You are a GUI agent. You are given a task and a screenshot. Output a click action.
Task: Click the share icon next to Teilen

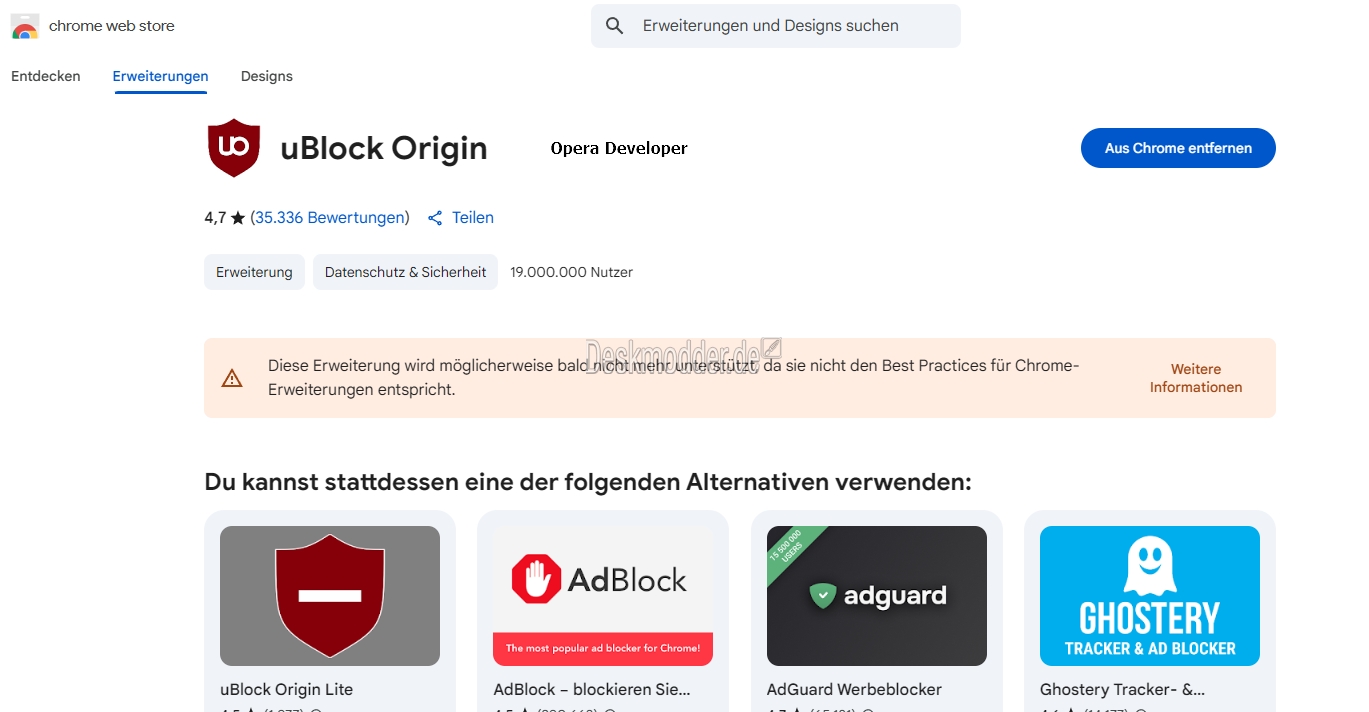[435, 218]
